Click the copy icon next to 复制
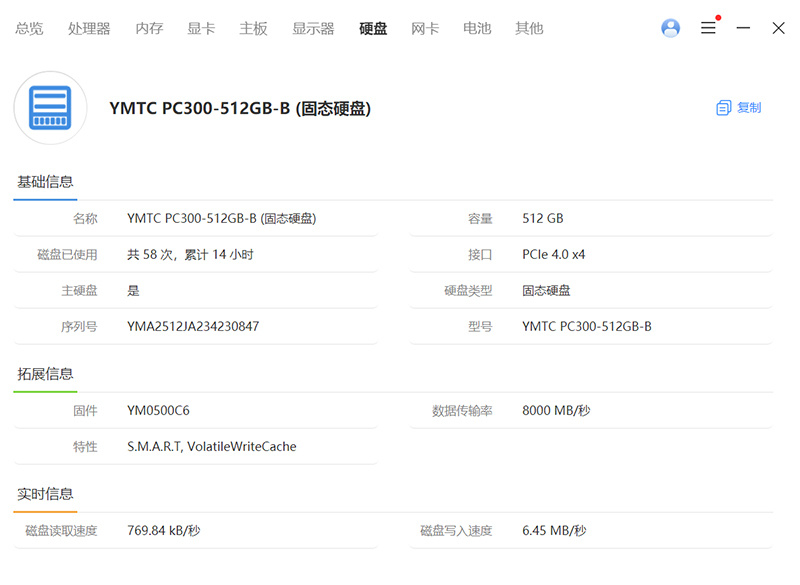Image resolution: width=800 pixels, height=585 pixels. tap(723, 108)
